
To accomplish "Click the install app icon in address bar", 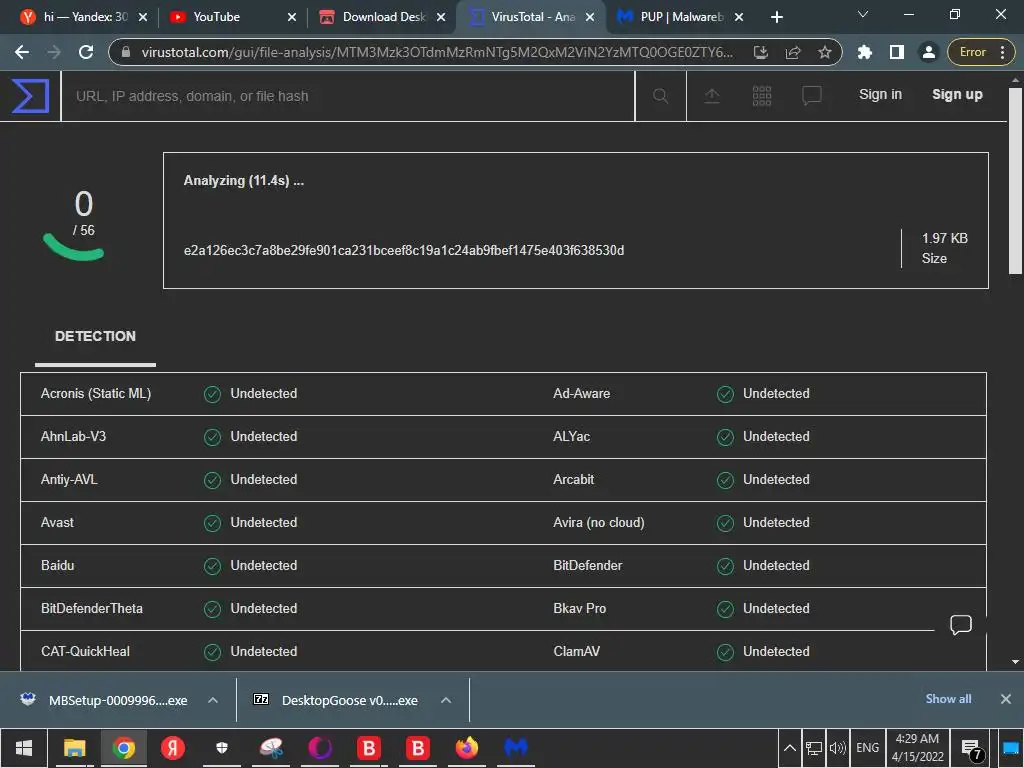I will click(761, 52).
